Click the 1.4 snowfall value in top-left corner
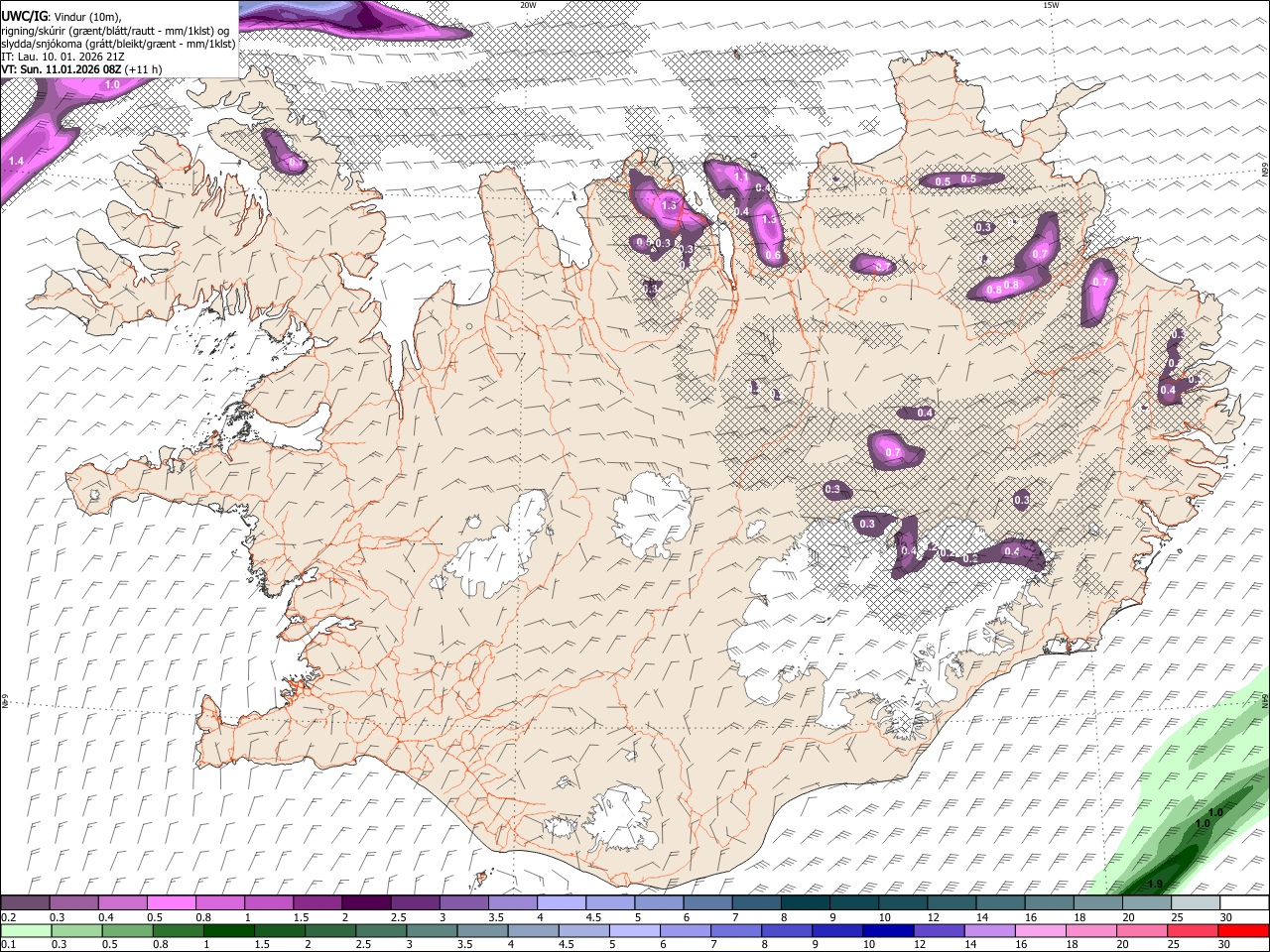This screenshot has width=1270, height=952. point(16,160)
